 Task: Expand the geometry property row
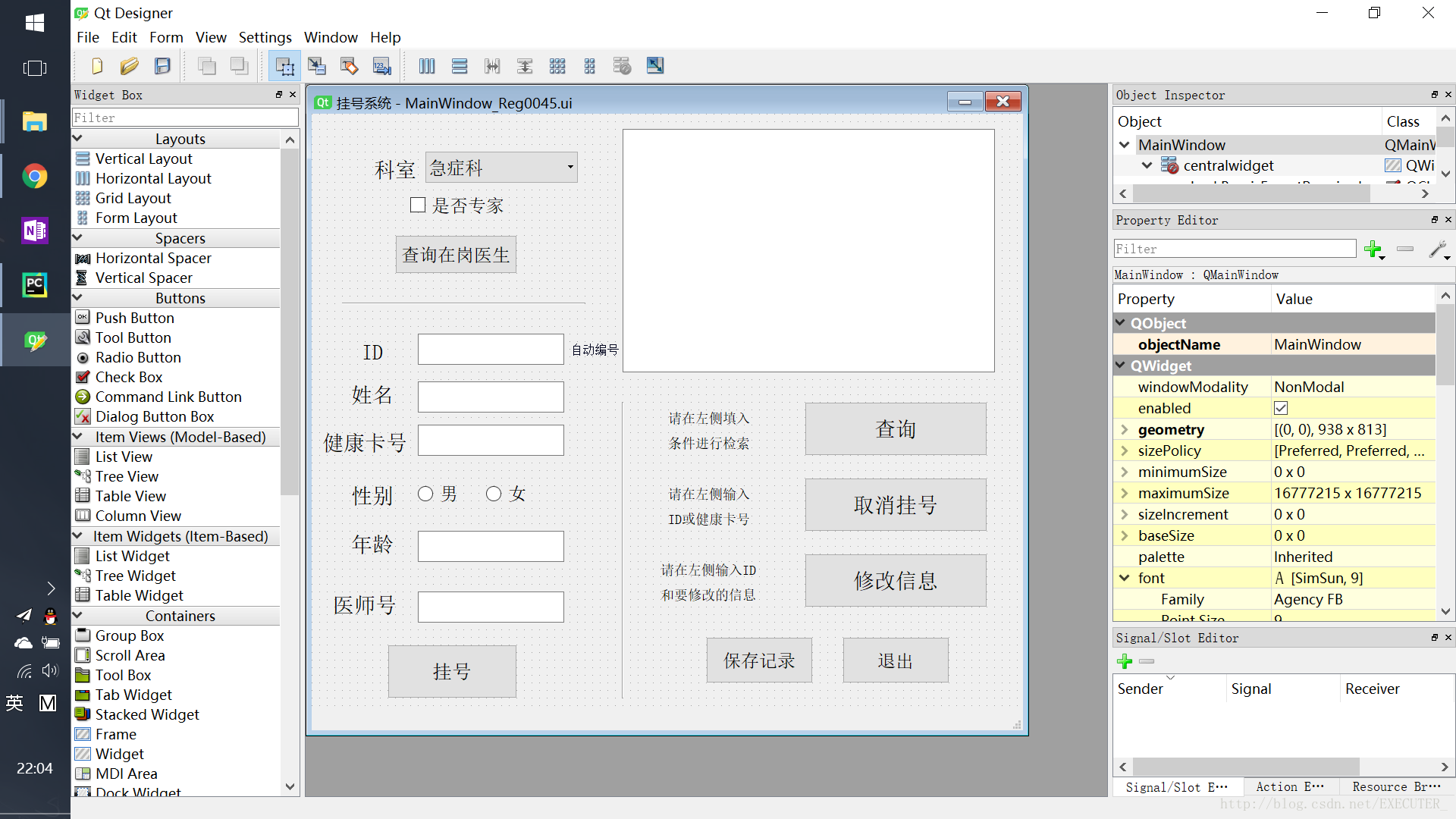click(x=1125, y=429)
